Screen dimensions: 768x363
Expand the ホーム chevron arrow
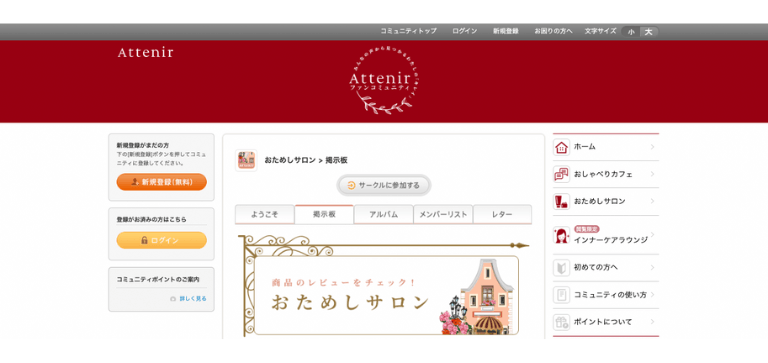[652, 147]
